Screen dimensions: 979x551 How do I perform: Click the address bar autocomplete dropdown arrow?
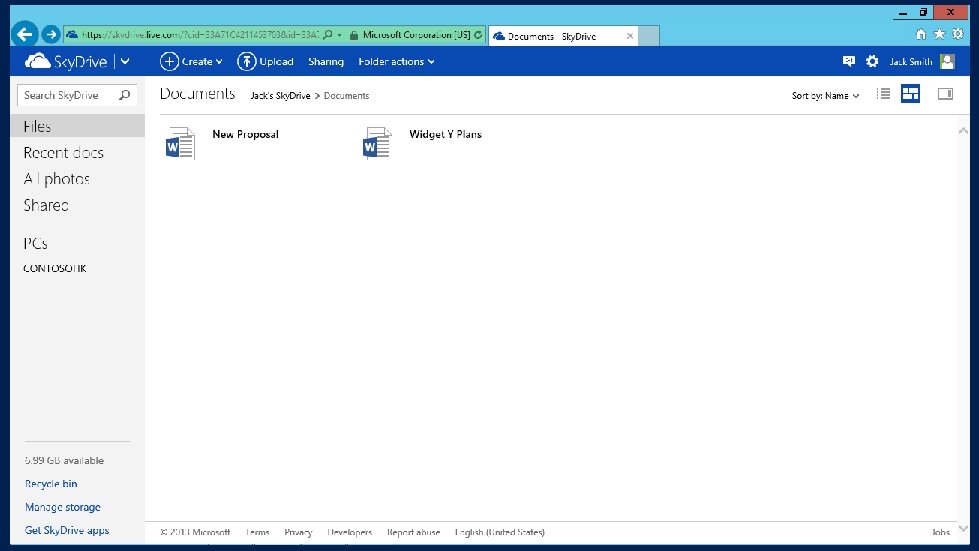click(340, 35)
